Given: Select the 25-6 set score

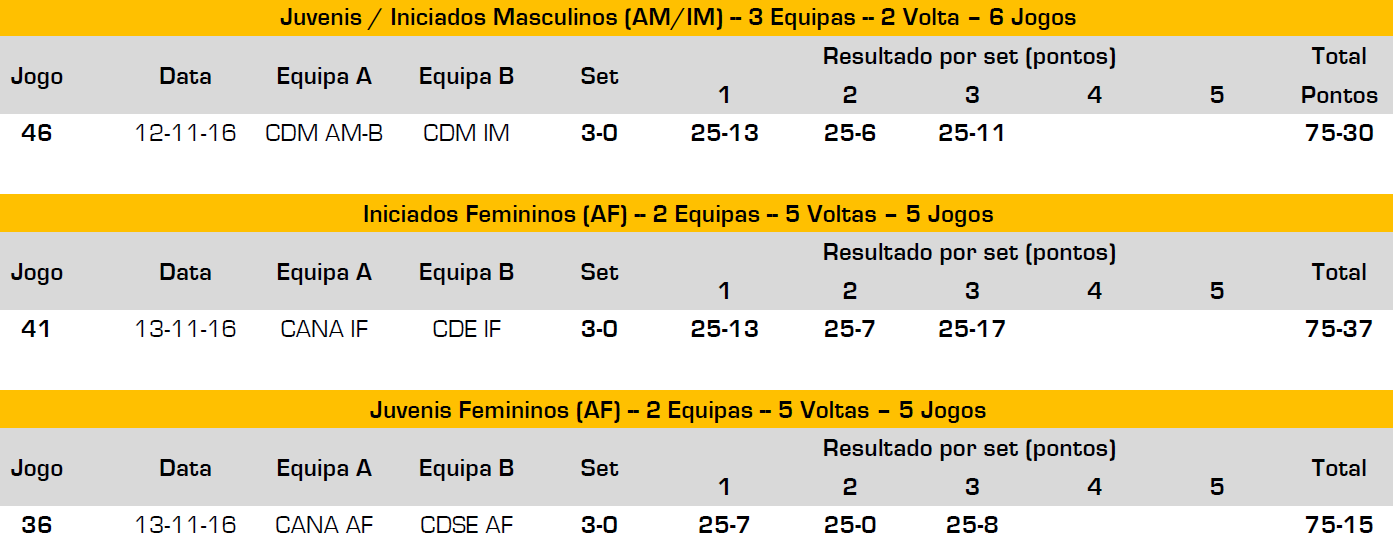Looking at the screenshot, I should tap(850, 133).
